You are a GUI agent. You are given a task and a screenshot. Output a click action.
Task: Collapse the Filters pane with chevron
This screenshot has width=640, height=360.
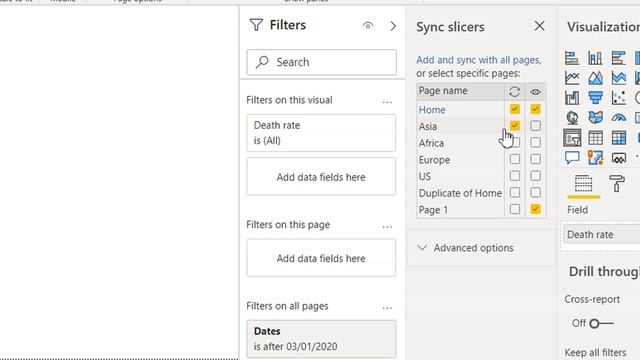tap(393, 26)
